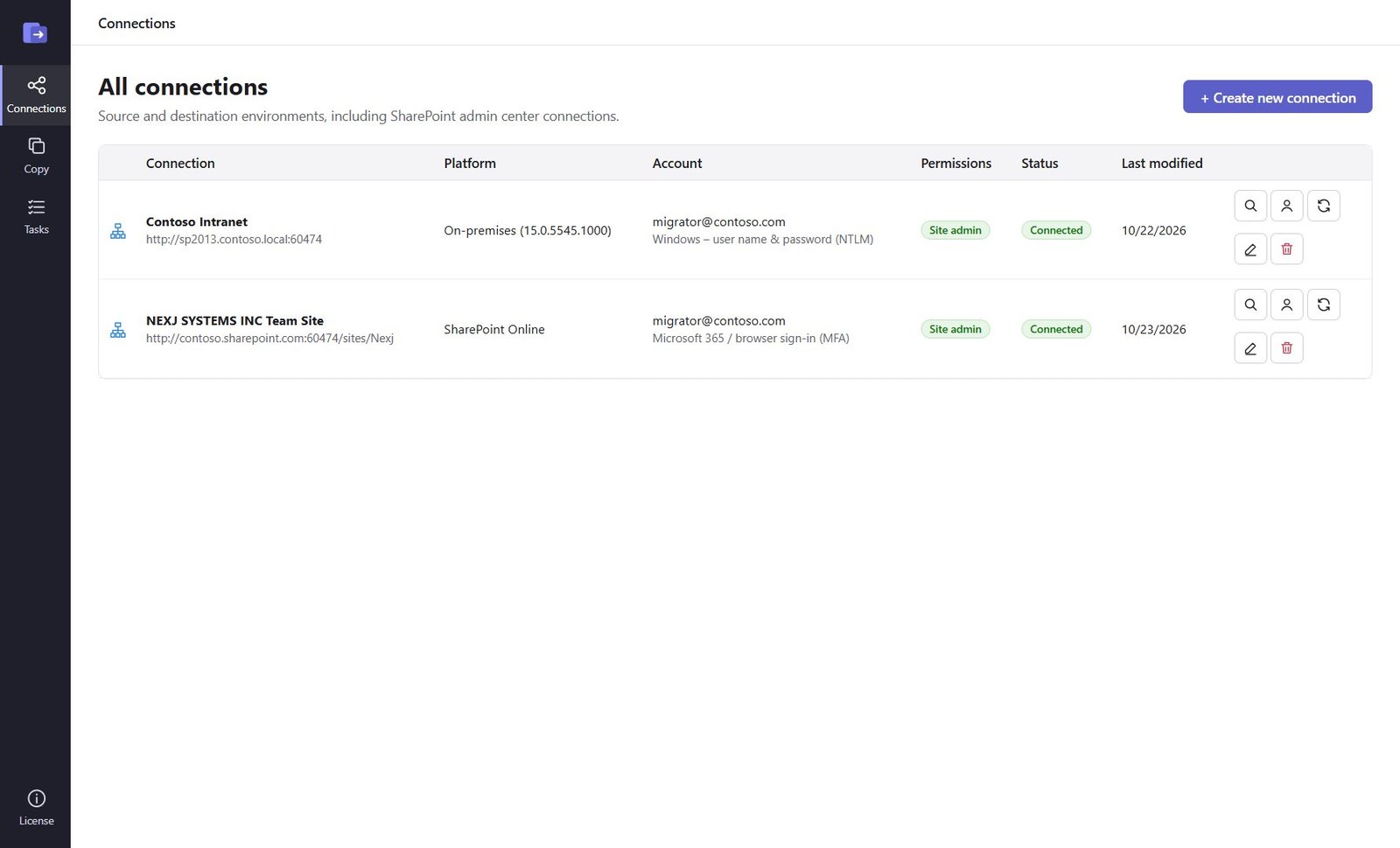Viewport: 1400px width, 848px height.
Task: Click Site admin badge in Contoso Intranet row
Action: 955,230
